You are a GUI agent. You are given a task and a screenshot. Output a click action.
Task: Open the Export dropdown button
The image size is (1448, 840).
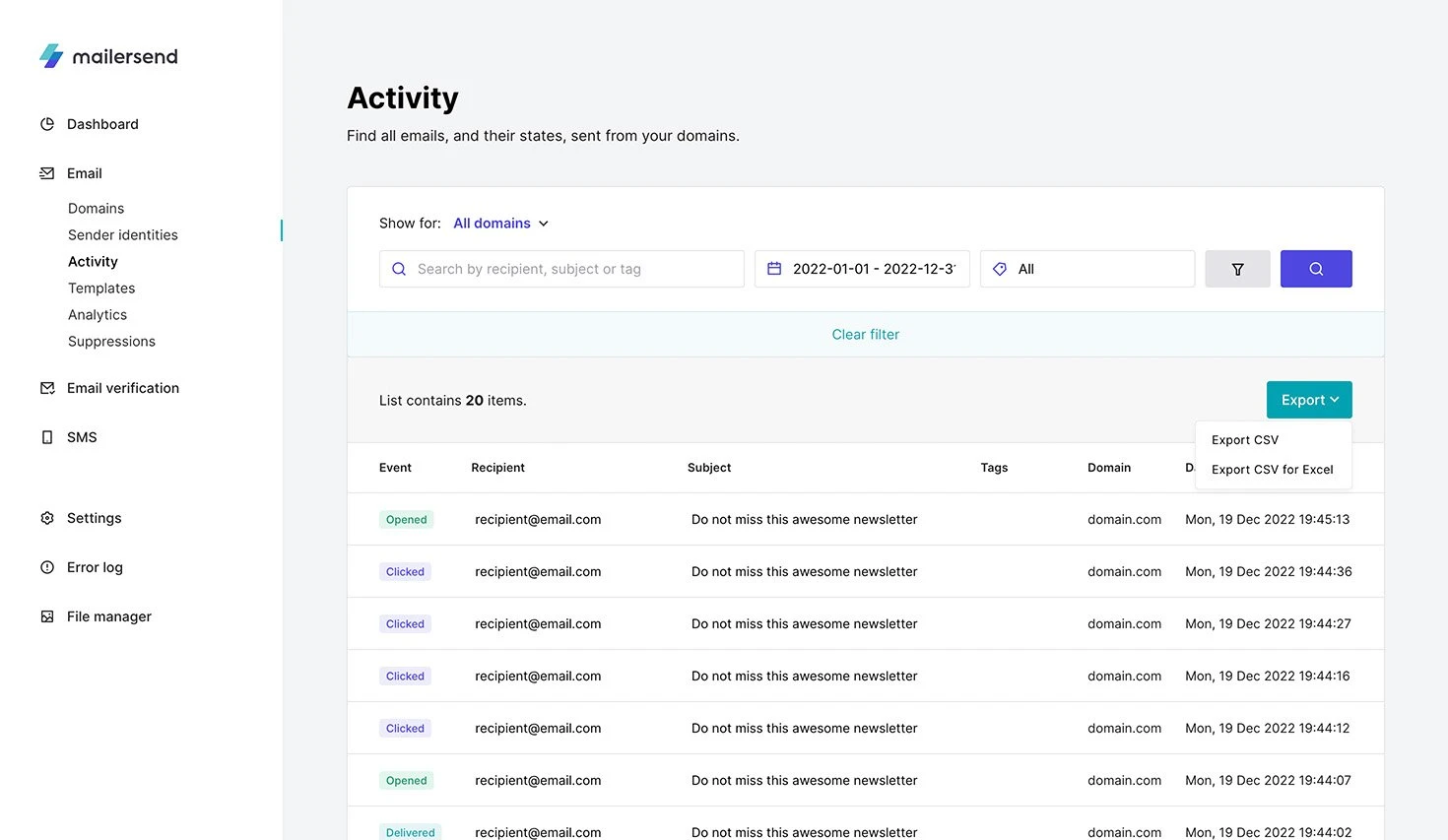pyautogui.click(x=1308, y=400)
